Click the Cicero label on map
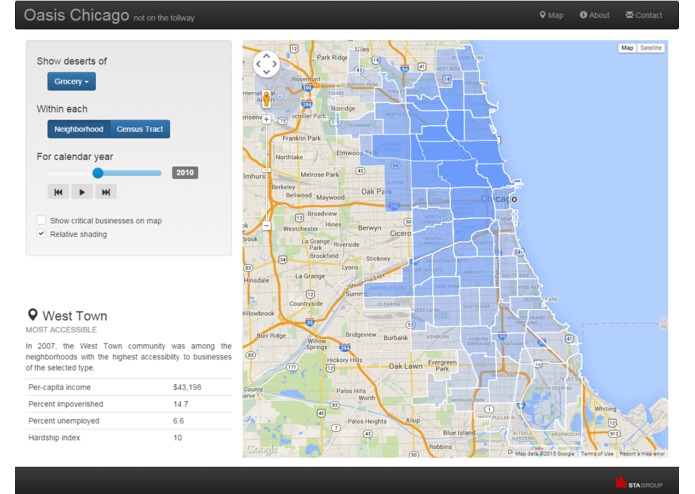695x494 pixels. click(x=400, y=233)
